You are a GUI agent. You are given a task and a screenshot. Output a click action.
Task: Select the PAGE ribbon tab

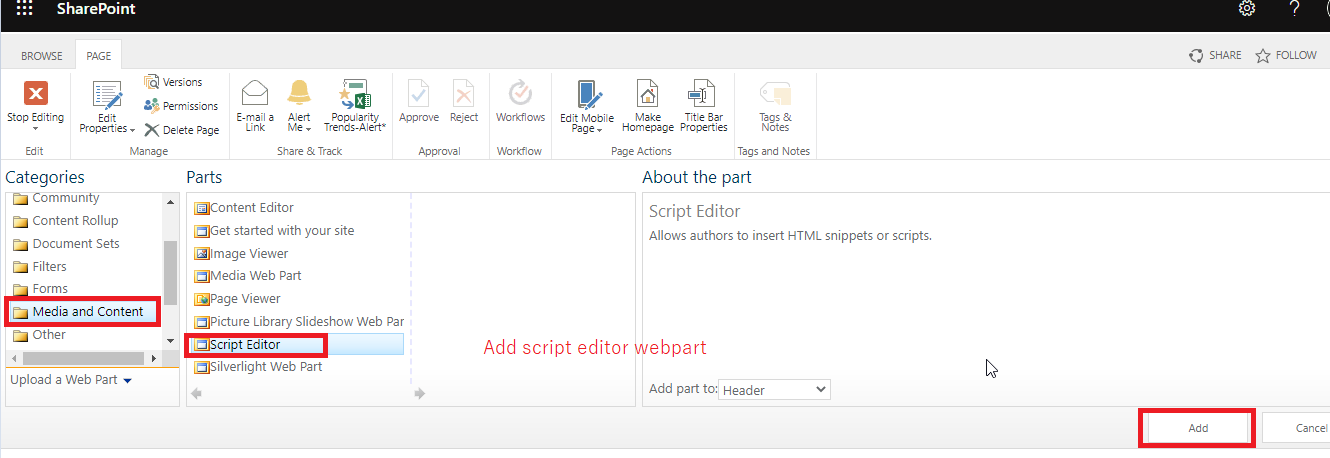pyautogui.click(x=98, y=56)
